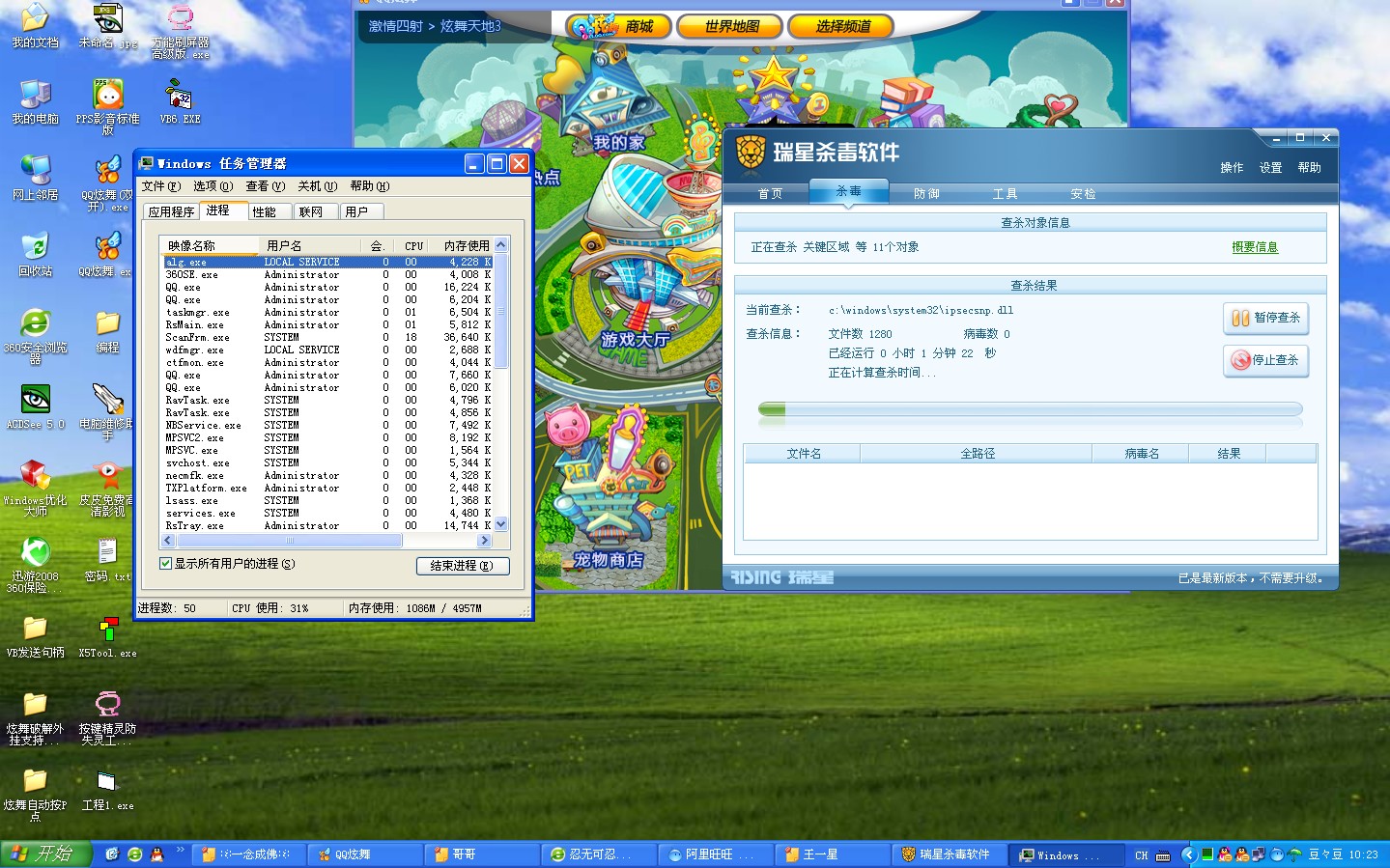Click the process list horizontal scrollbar
This screenshot has width=1390, height=868.
pyautogui.click(x=327, y=541)
